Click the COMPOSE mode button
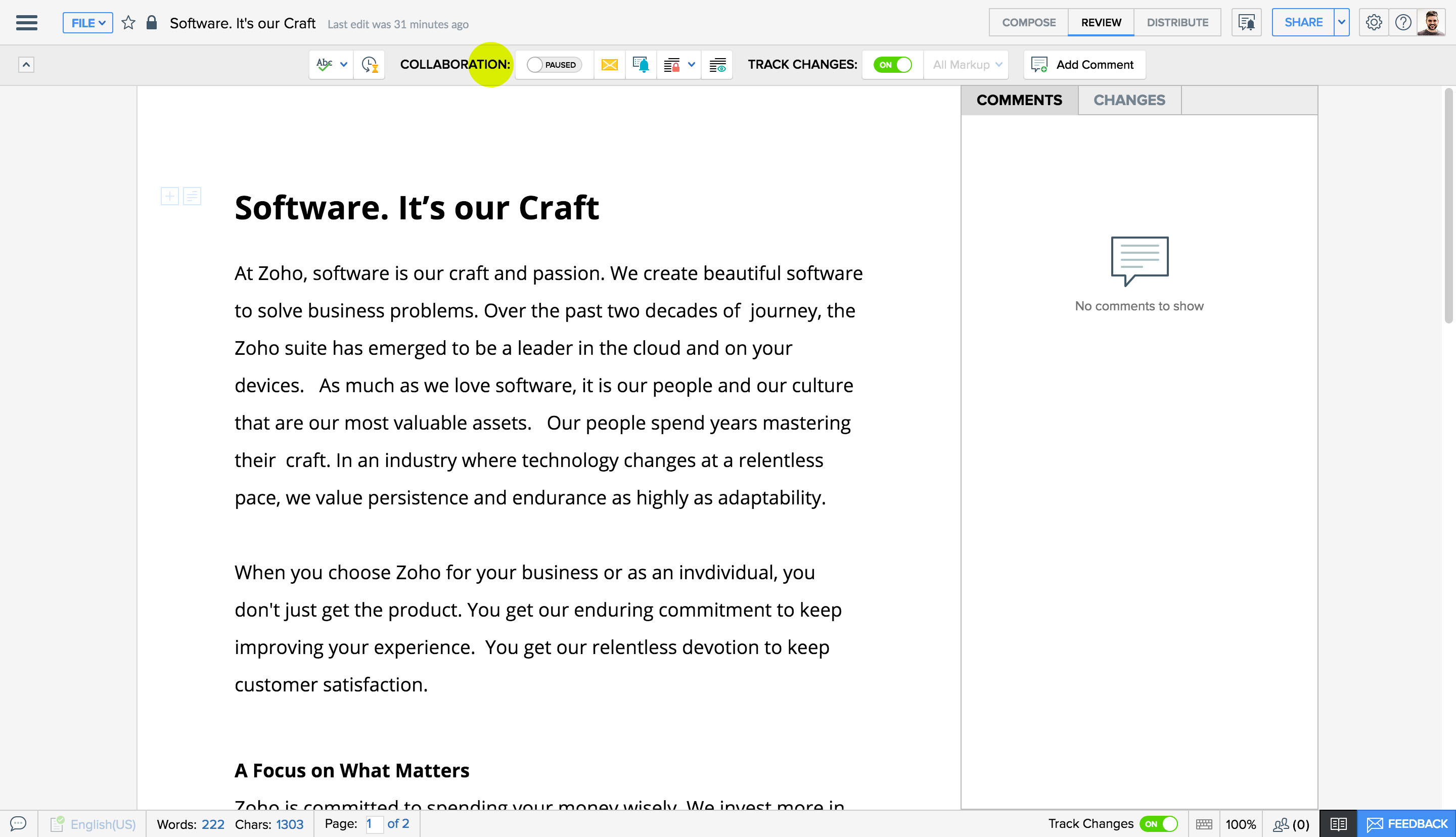 point(1029,22)
